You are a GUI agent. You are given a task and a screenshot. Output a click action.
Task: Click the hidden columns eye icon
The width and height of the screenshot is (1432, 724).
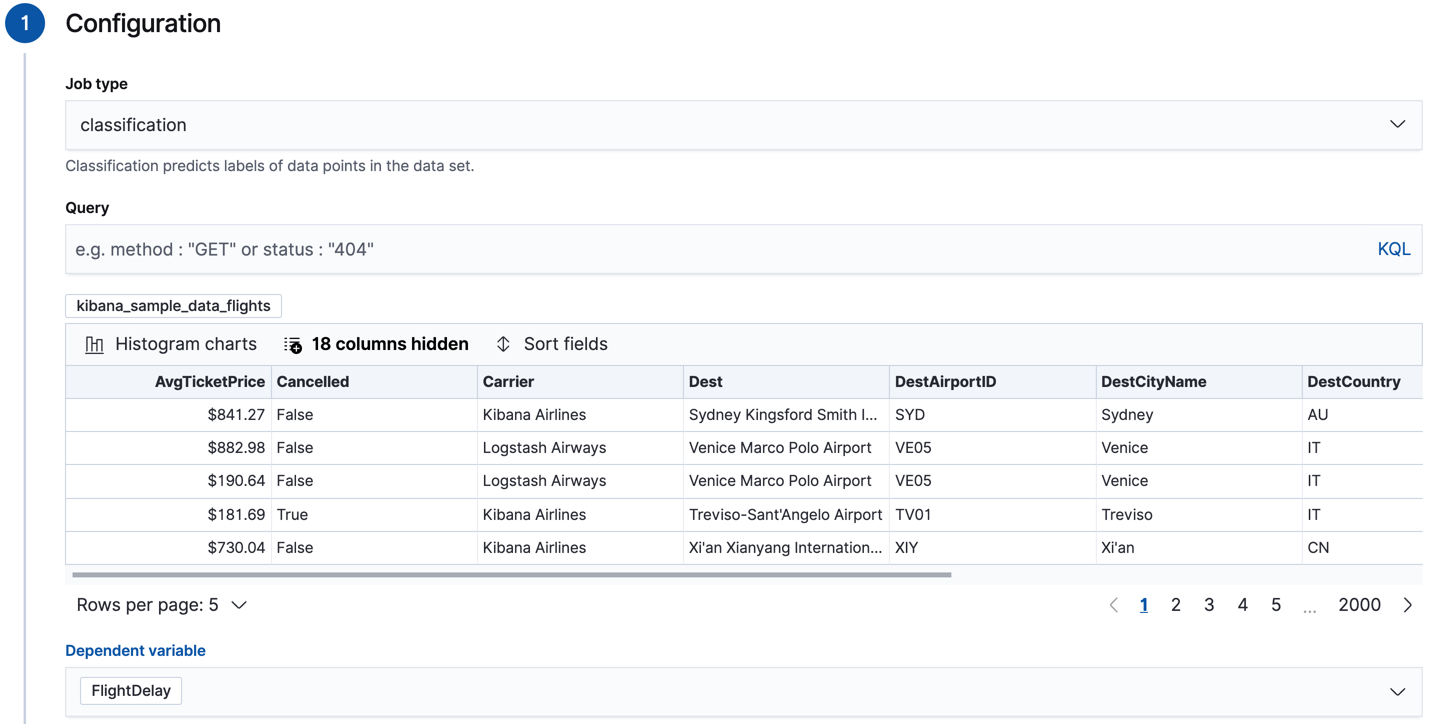pyautogui.click(x=292, y=343)
